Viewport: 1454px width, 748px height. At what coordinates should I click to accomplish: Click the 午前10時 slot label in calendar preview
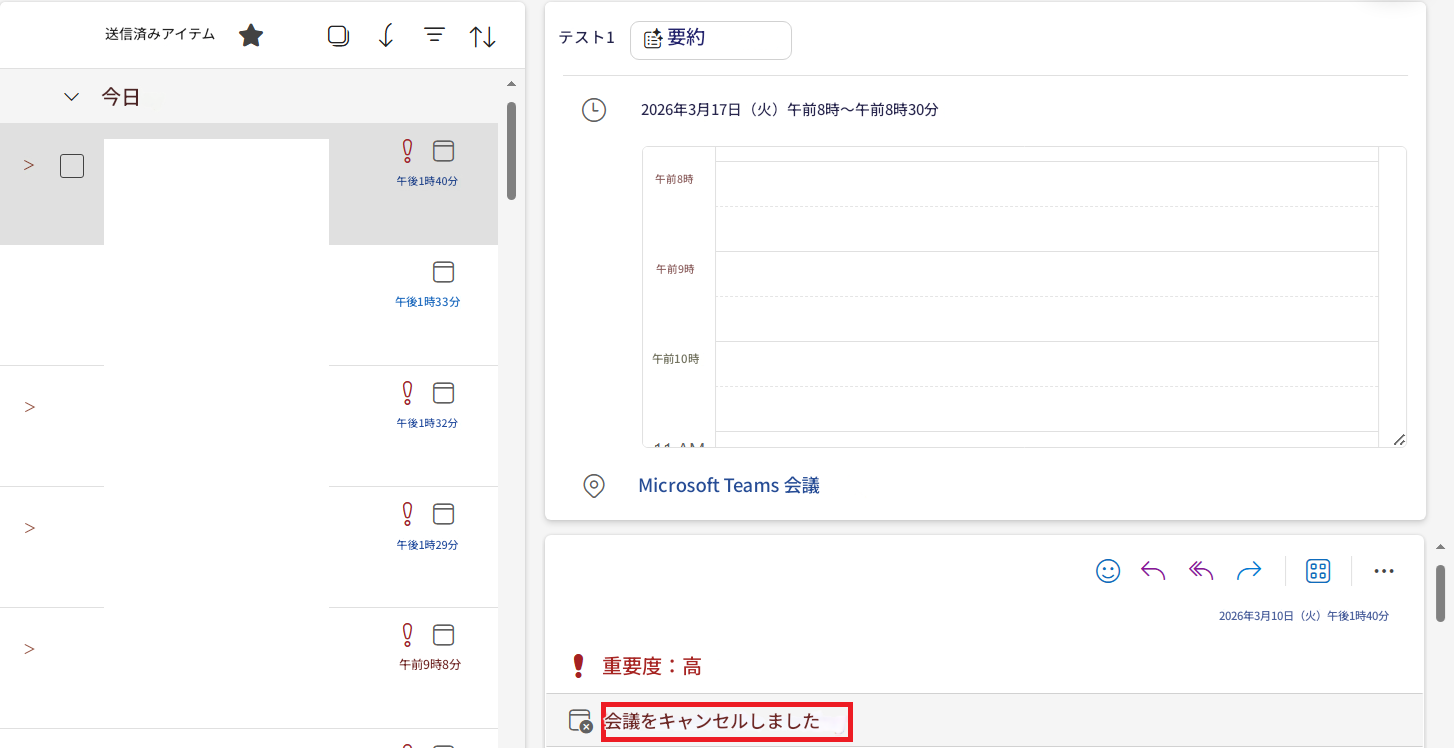click(676, 358)
